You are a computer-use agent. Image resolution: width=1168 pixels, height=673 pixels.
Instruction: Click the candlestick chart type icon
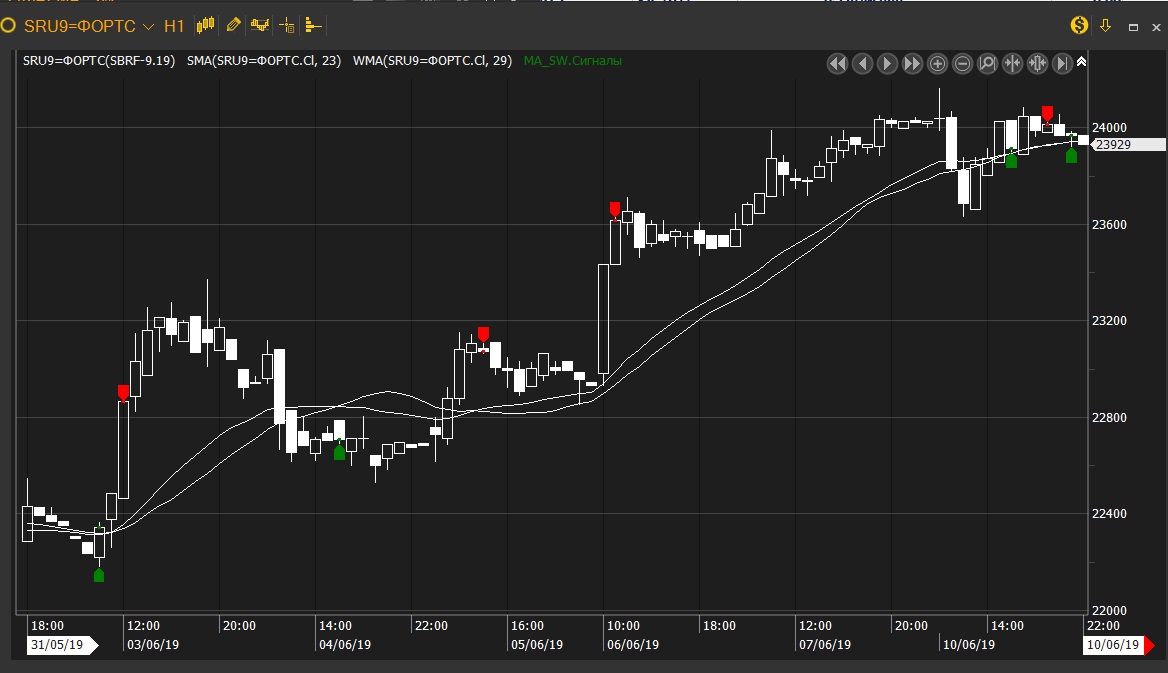pyautogui.click(x=206, y=25)
